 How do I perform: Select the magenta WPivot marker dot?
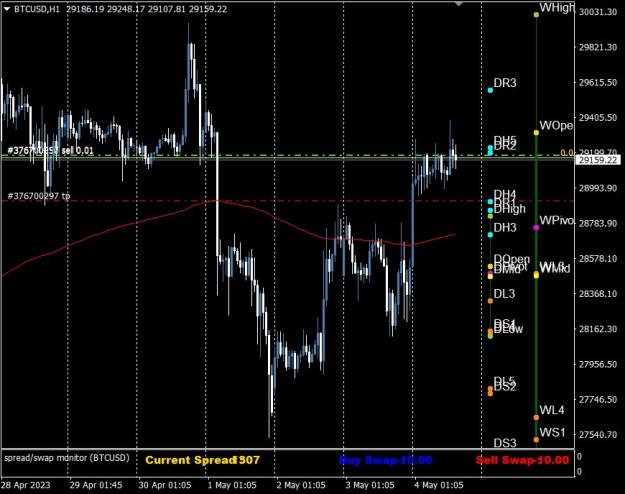point(536,228)
